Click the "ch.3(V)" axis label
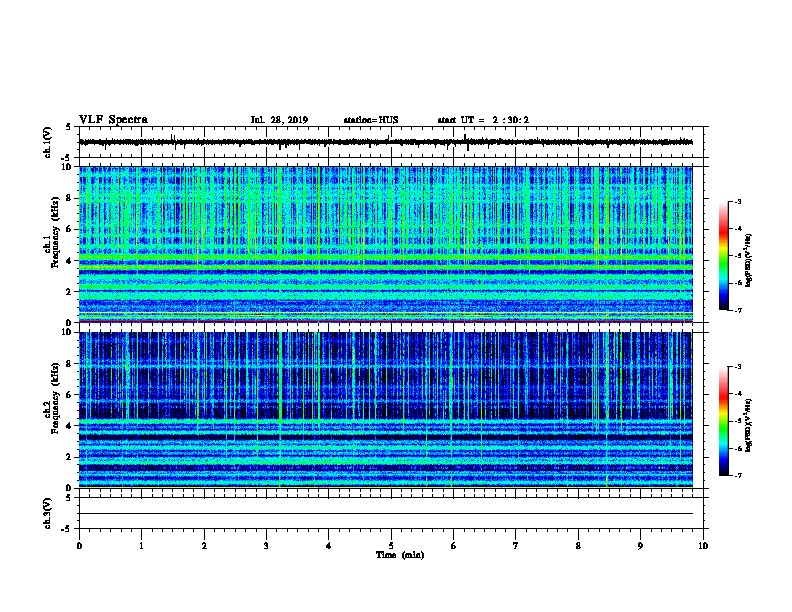Screen dimensions: 792x612 coord(47,513)
